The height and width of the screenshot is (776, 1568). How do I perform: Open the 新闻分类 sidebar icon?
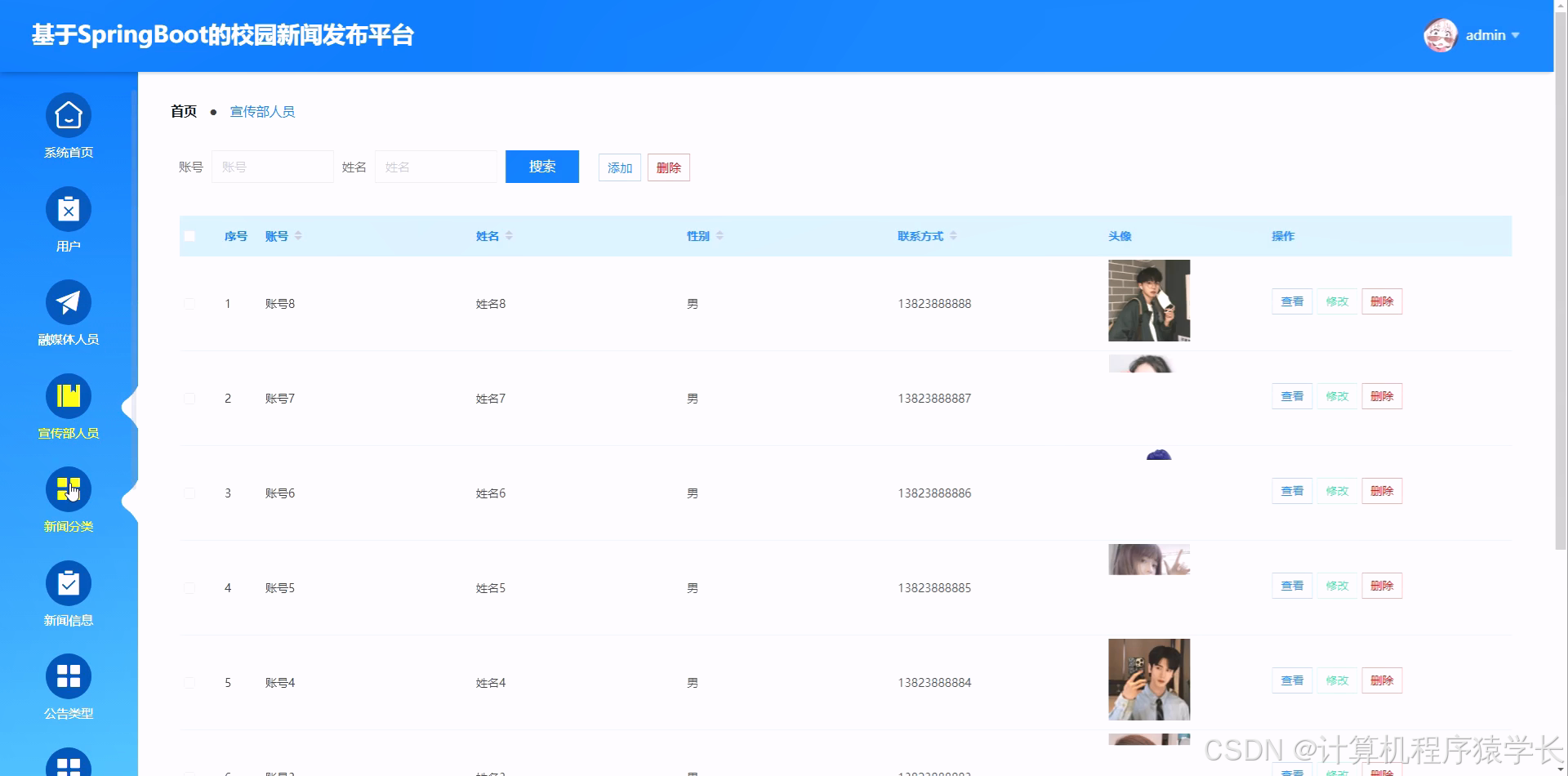69,490
